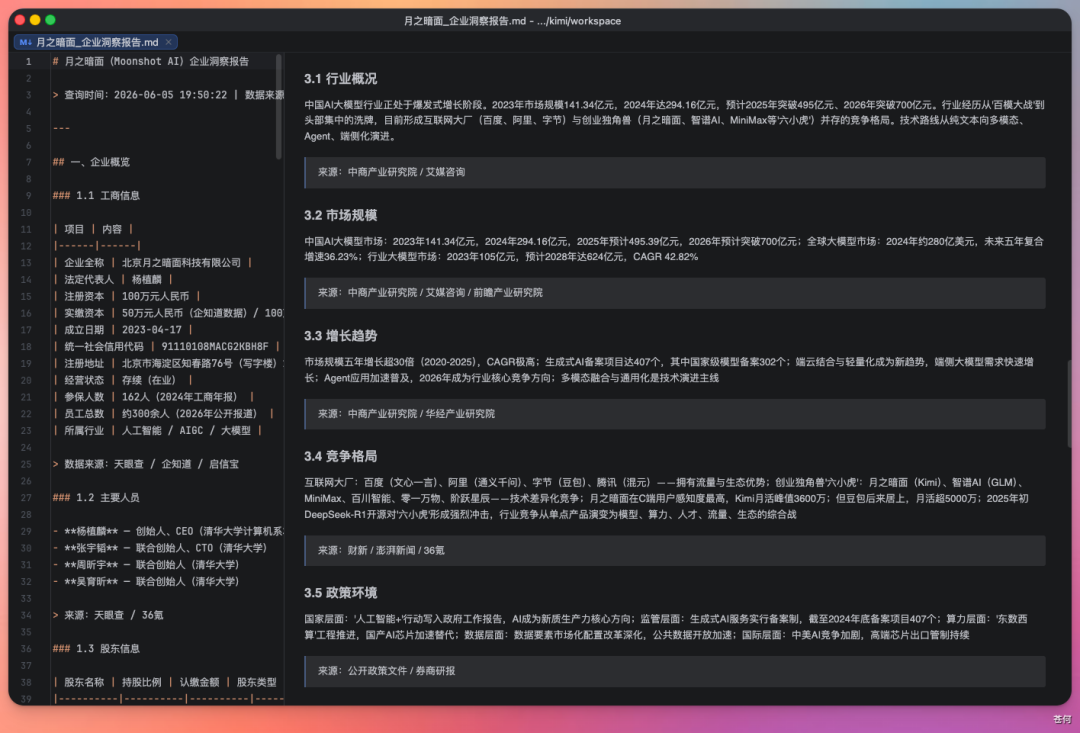Click row '注册地址 | 北京市海淀区知春路76号'
The height and width of the screenshot is (733, 1080).
coord(168,363)
